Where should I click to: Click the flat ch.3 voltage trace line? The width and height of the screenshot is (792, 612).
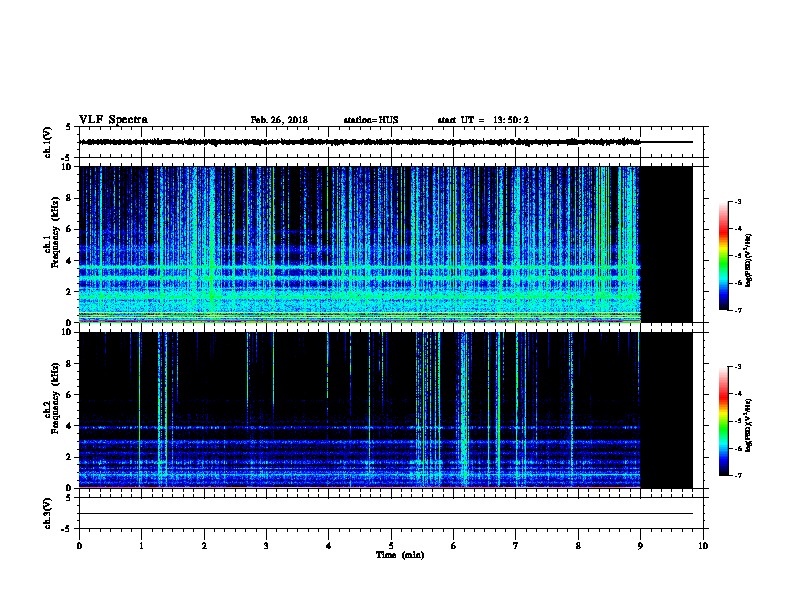pos(386,514)
